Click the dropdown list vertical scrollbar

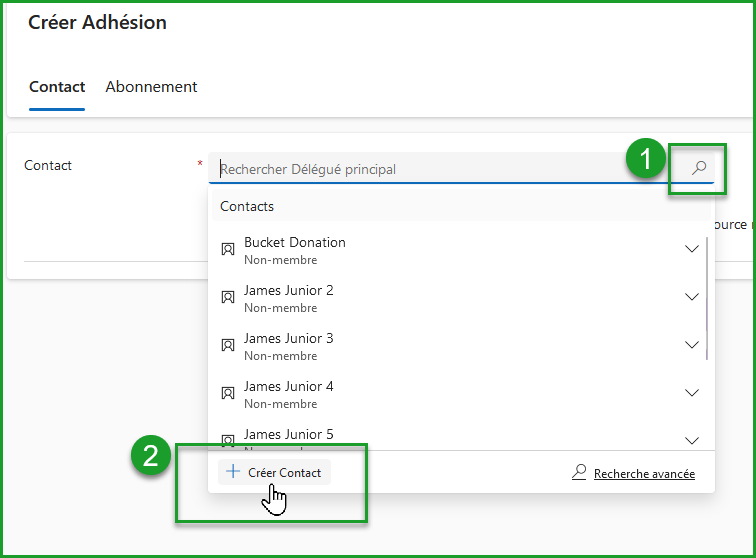pyautogui.click(x=709, y=300)
